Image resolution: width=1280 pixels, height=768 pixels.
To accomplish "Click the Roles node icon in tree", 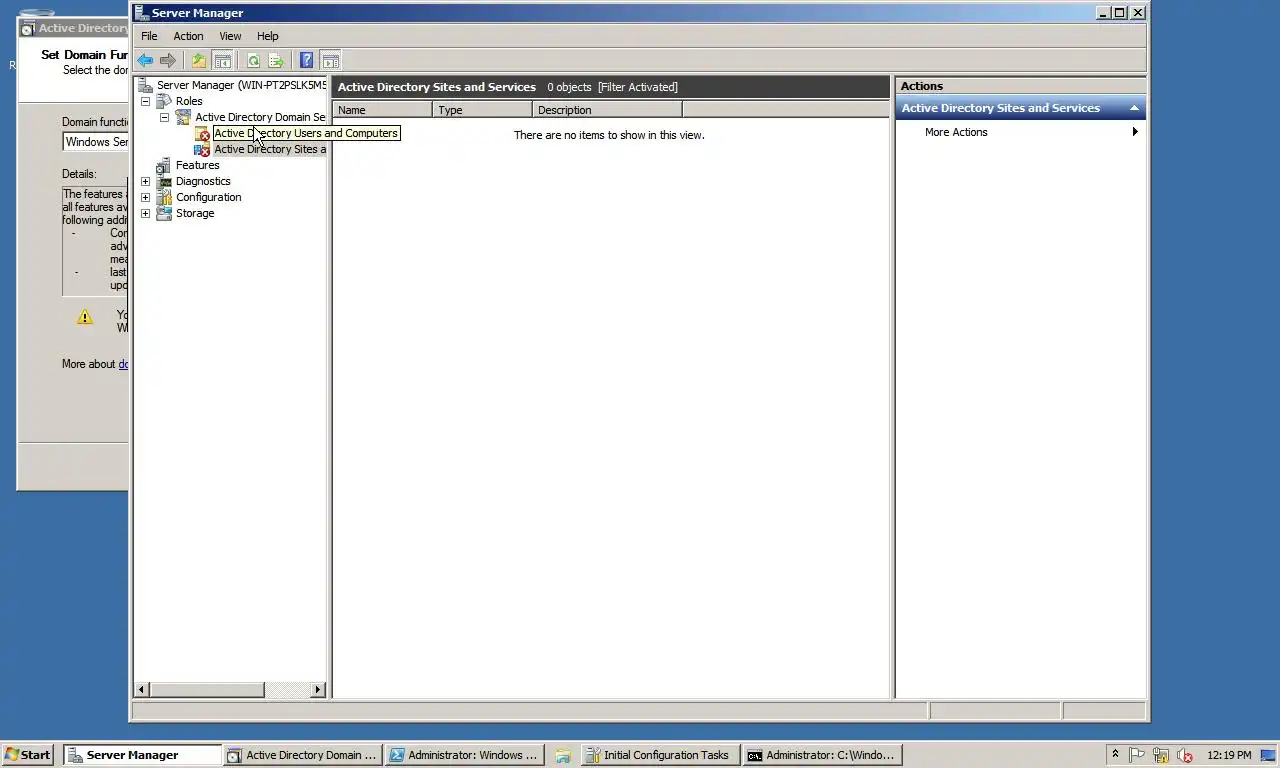I will (x=164, y=101).
